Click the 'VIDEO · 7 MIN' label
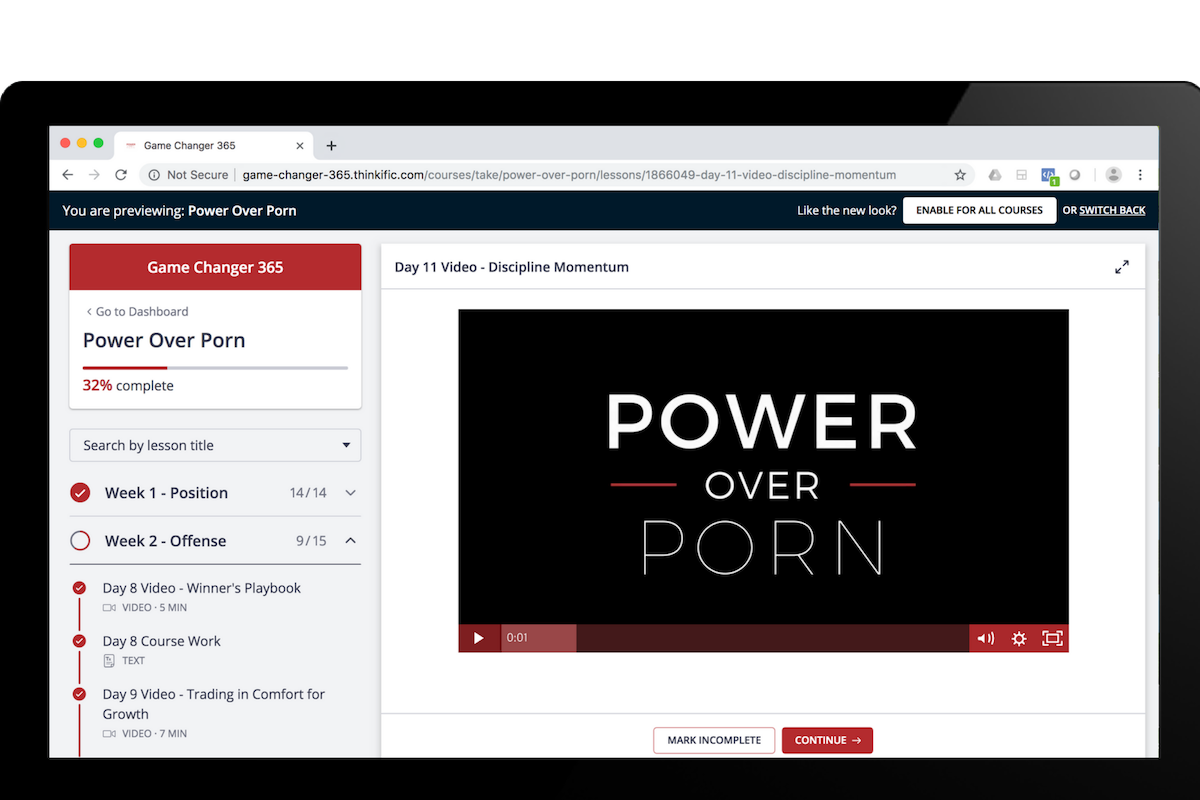The width and height of the screenshot is (1200, 800). 153,734
